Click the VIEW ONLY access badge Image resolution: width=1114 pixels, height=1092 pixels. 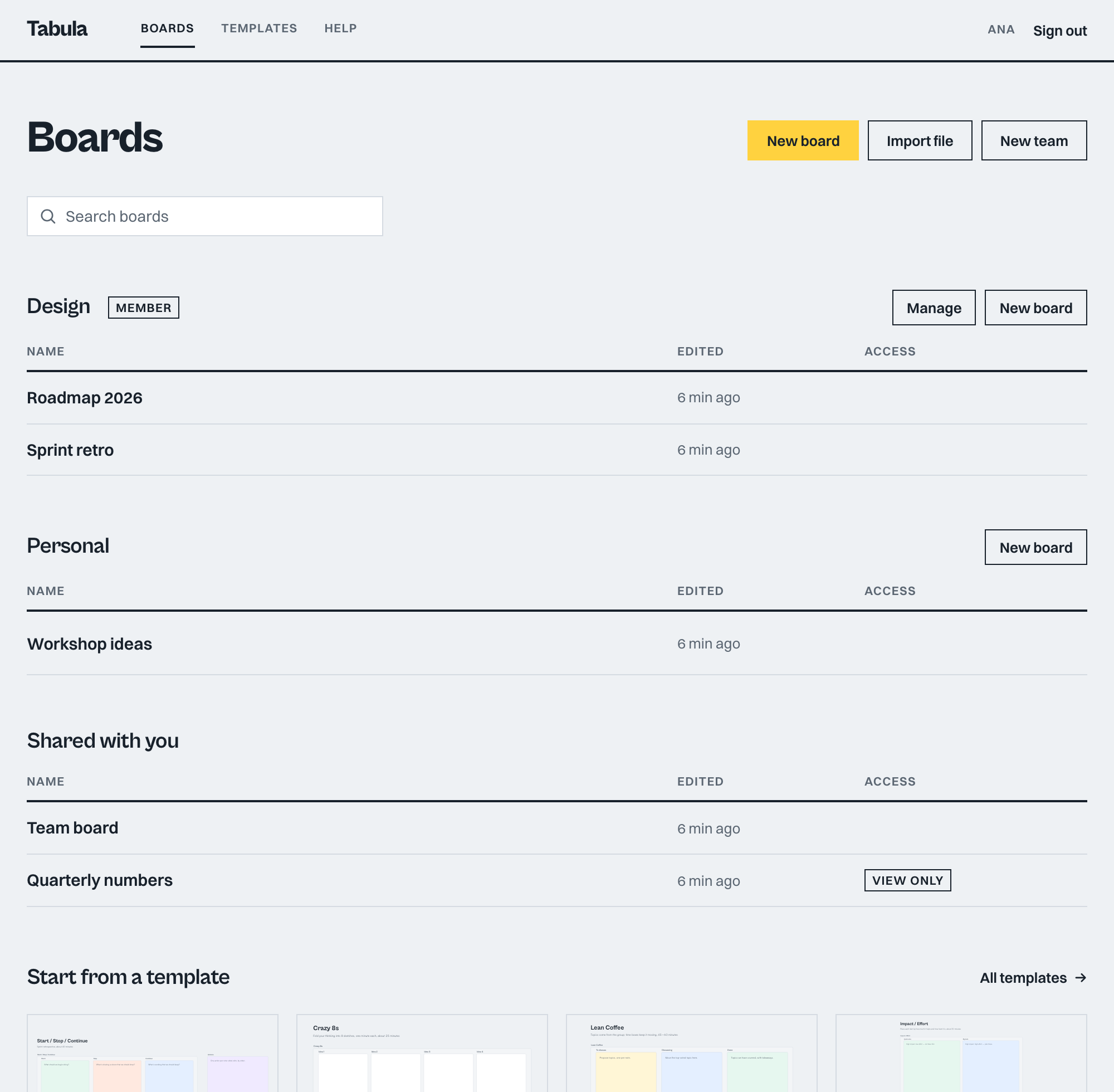click(x=907, y=880)
